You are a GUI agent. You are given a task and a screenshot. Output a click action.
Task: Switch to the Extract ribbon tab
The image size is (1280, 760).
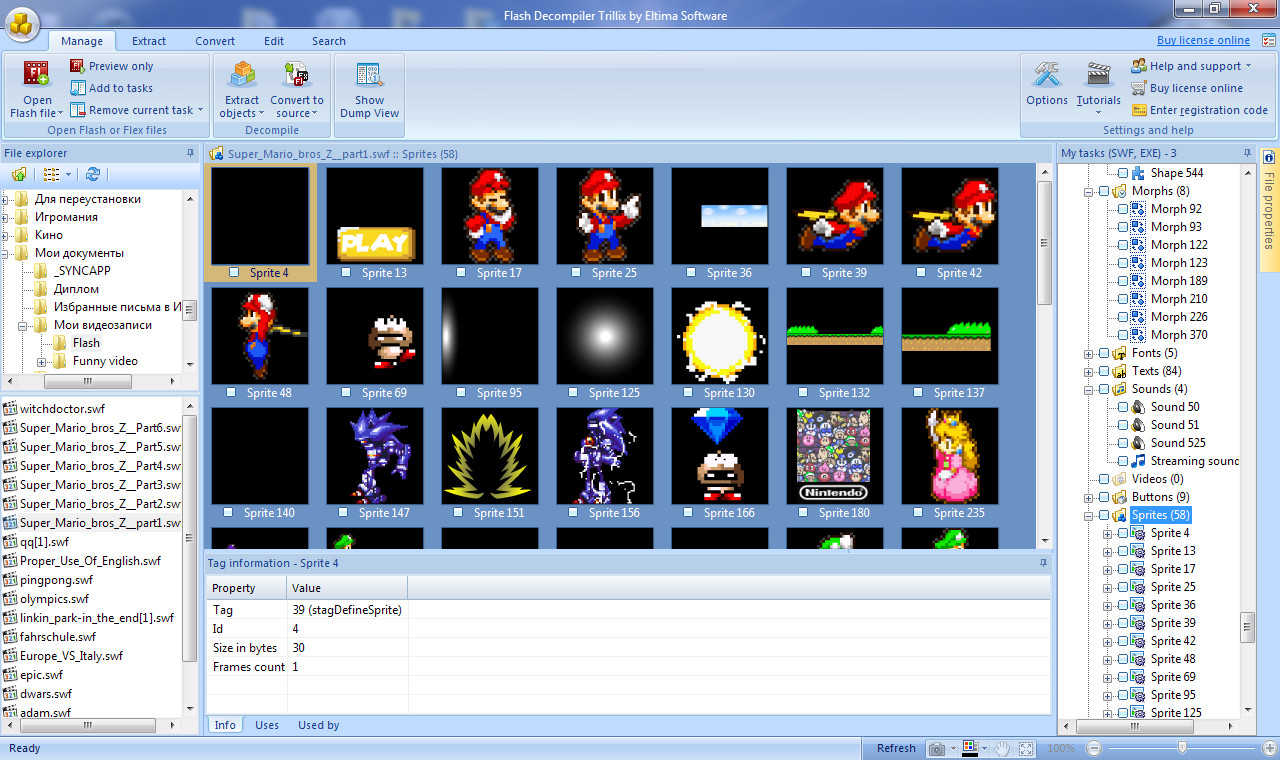tap(149, 41)
